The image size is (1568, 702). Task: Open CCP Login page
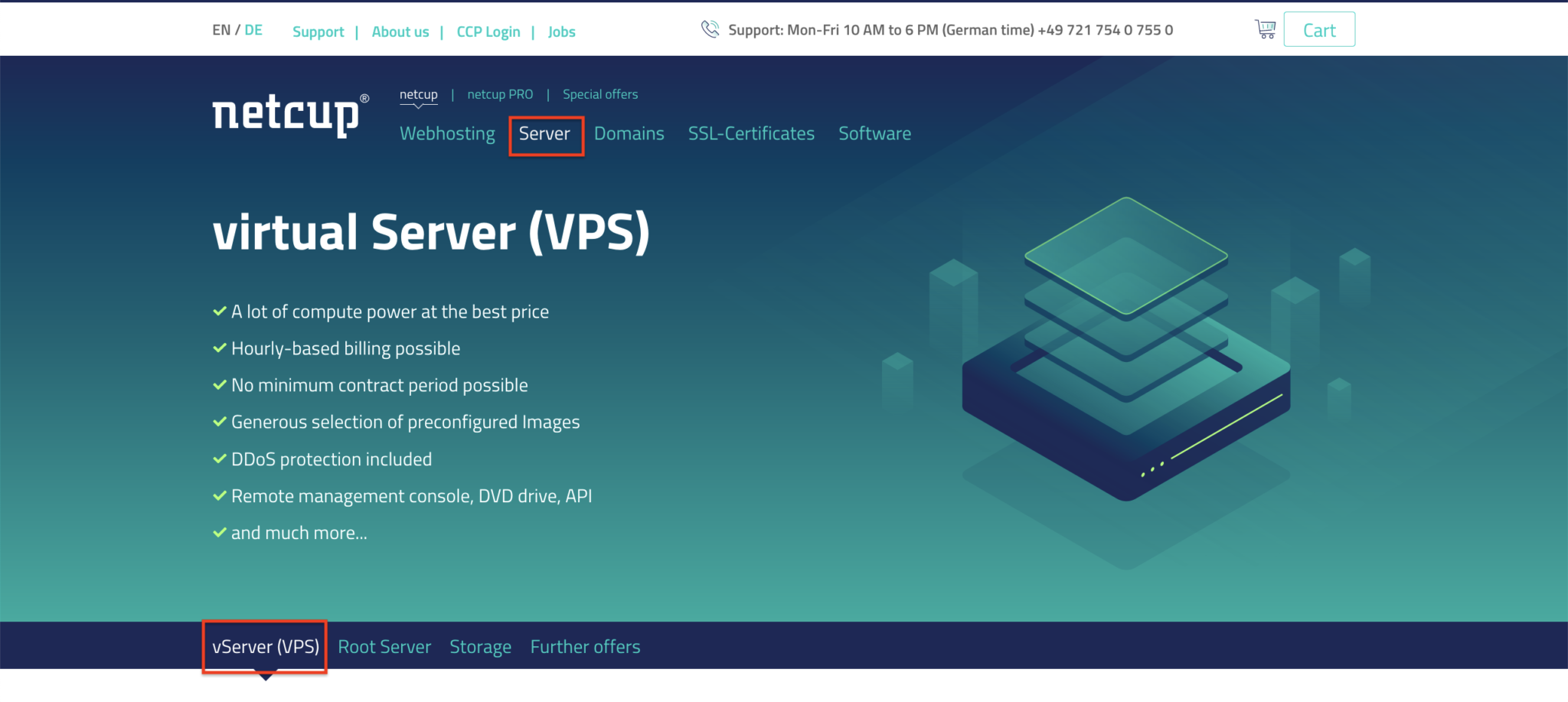488,31
